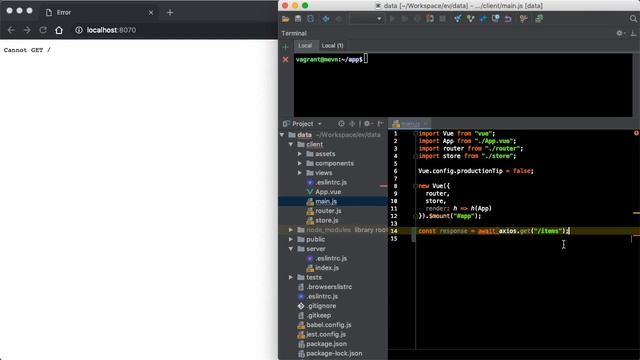Image resolution: width=640 pixels, height=360 pixels.
Task: Click the locate target icon in Project panel
Action: (341, 124)
